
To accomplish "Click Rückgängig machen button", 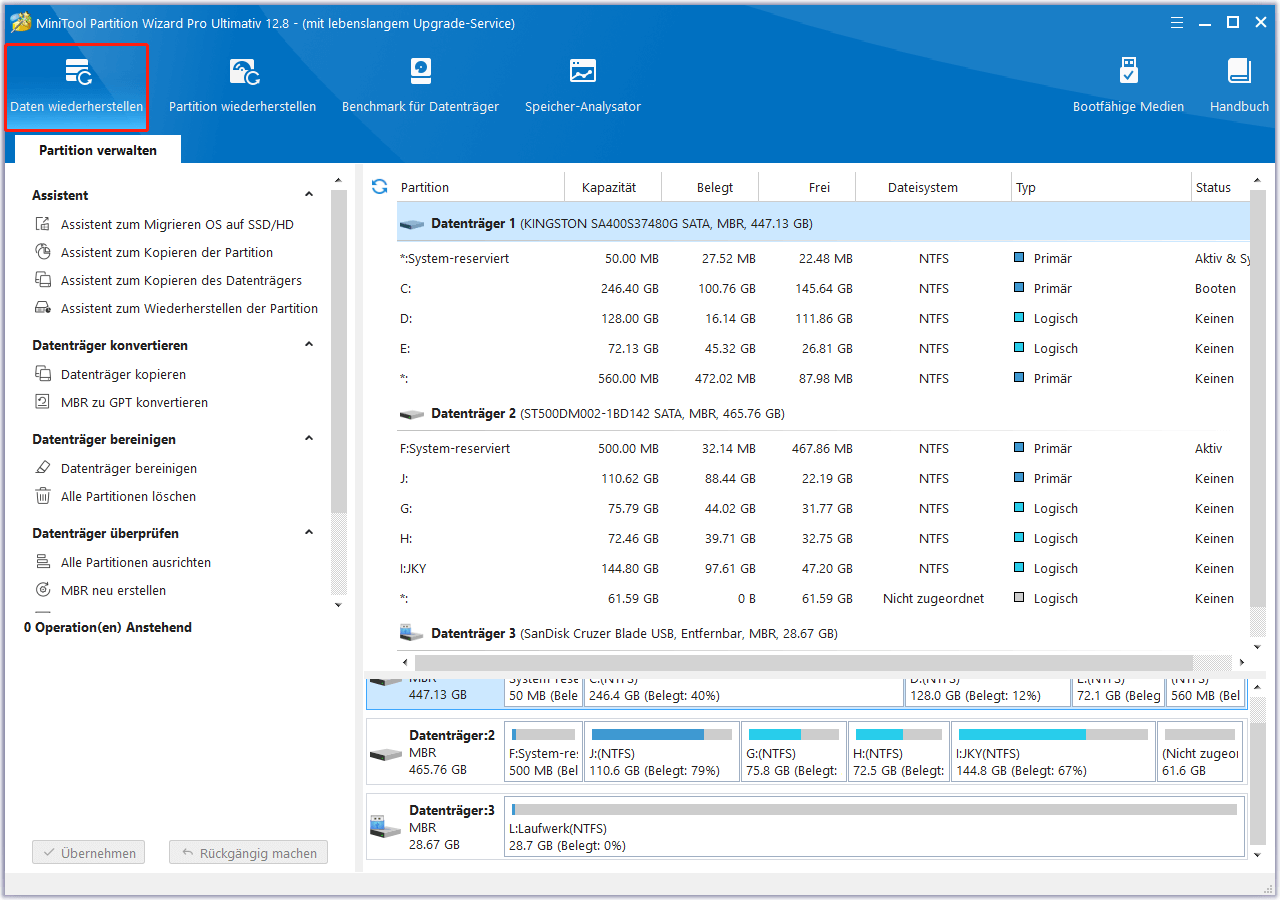I will tap(248, 853).
